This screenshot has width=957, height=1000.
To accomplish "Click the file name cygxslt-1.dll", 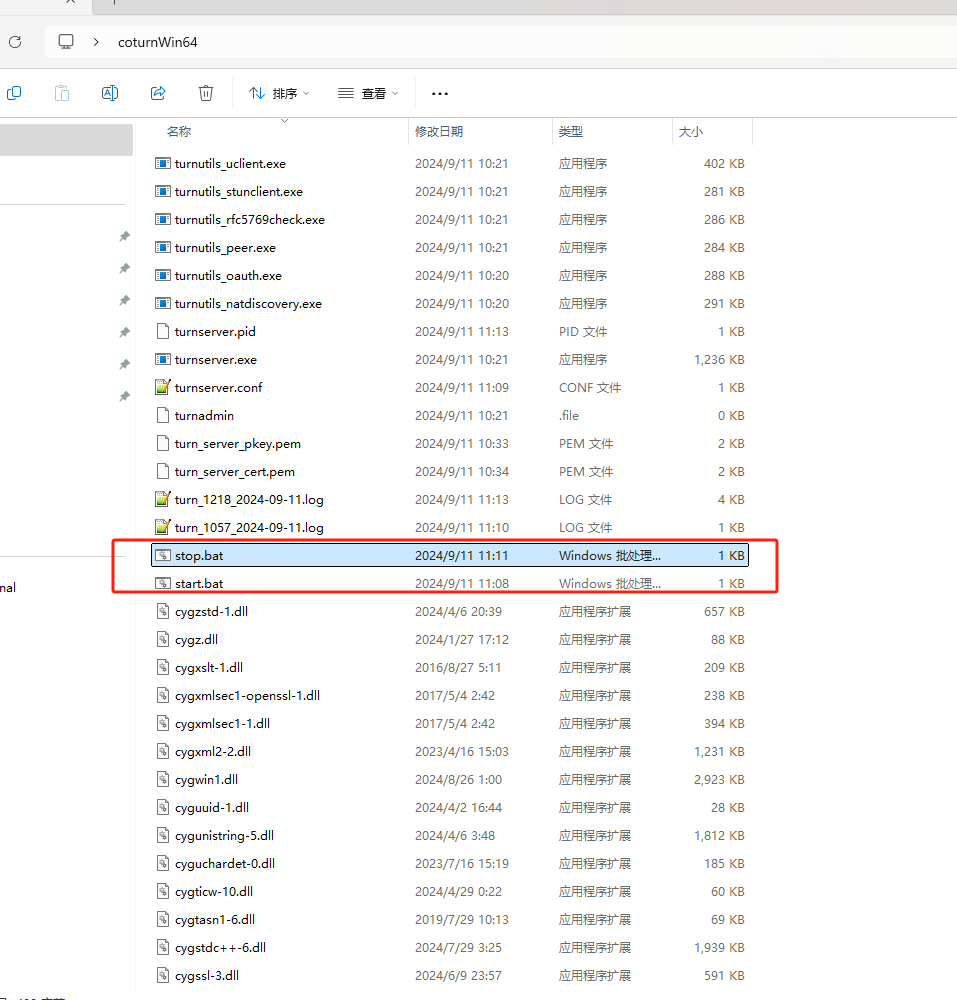I will [208, 668].
